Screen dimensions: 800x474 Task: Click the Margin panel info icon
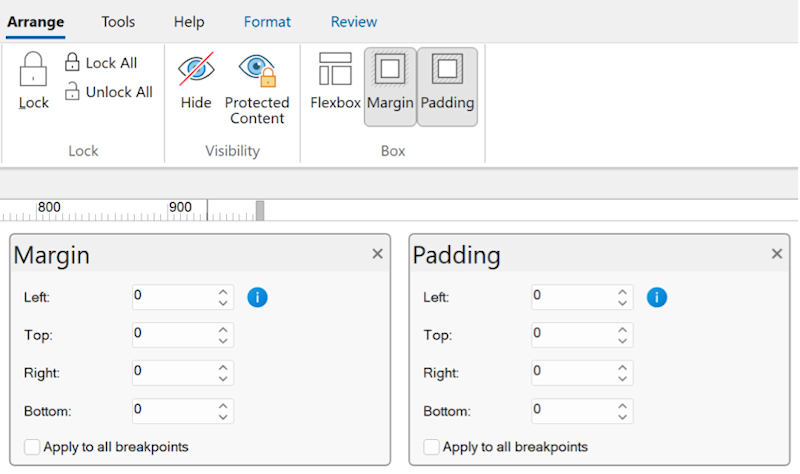257,297
